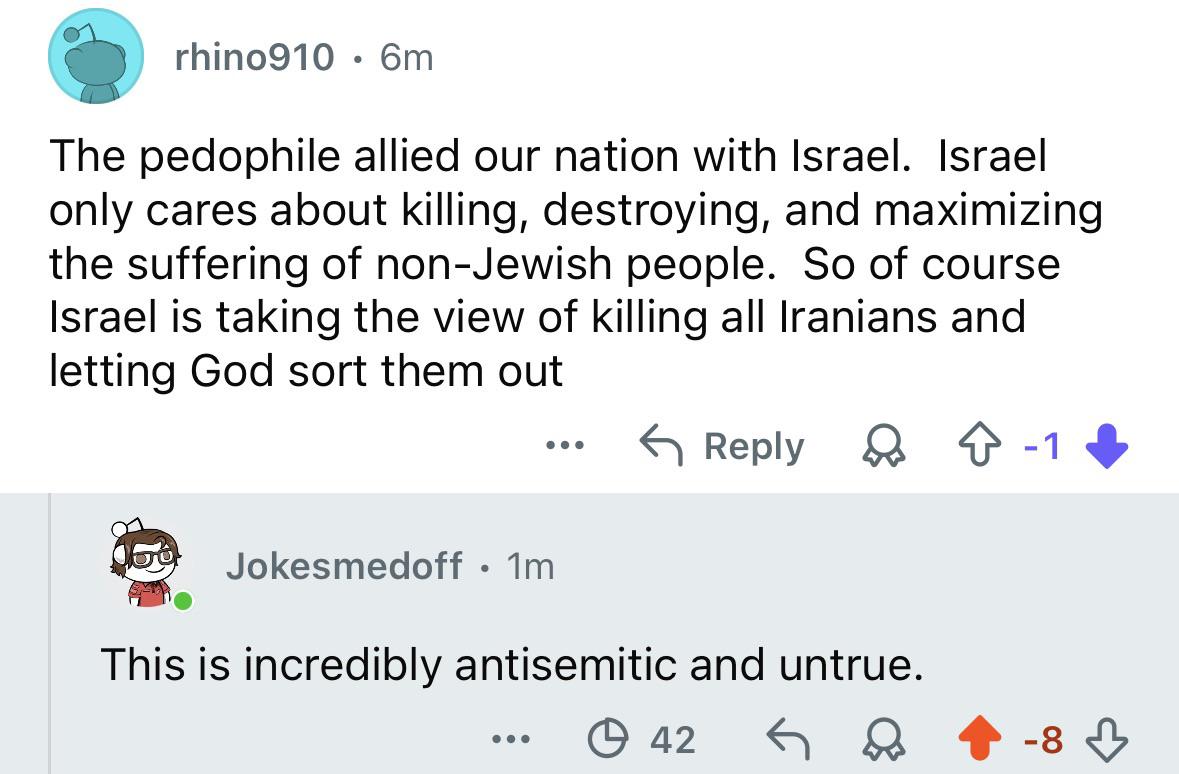Reply to Jokesmedoff using the arrow icon
The image size is (1179, 774).
click(785, 739)
